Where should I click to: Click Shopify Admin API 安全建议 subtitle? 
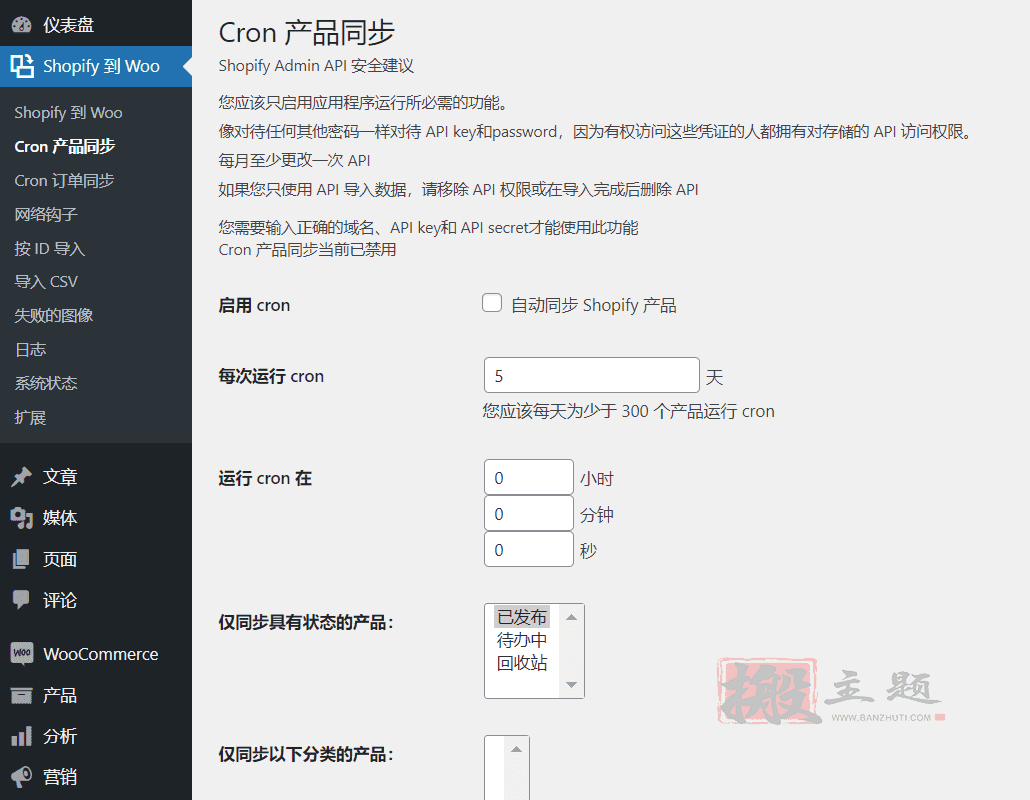click(316, 66)
